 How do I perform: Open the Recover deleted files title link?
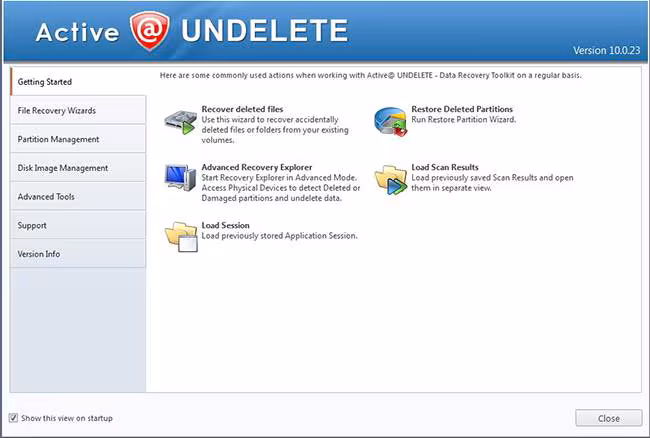(242, 109)
